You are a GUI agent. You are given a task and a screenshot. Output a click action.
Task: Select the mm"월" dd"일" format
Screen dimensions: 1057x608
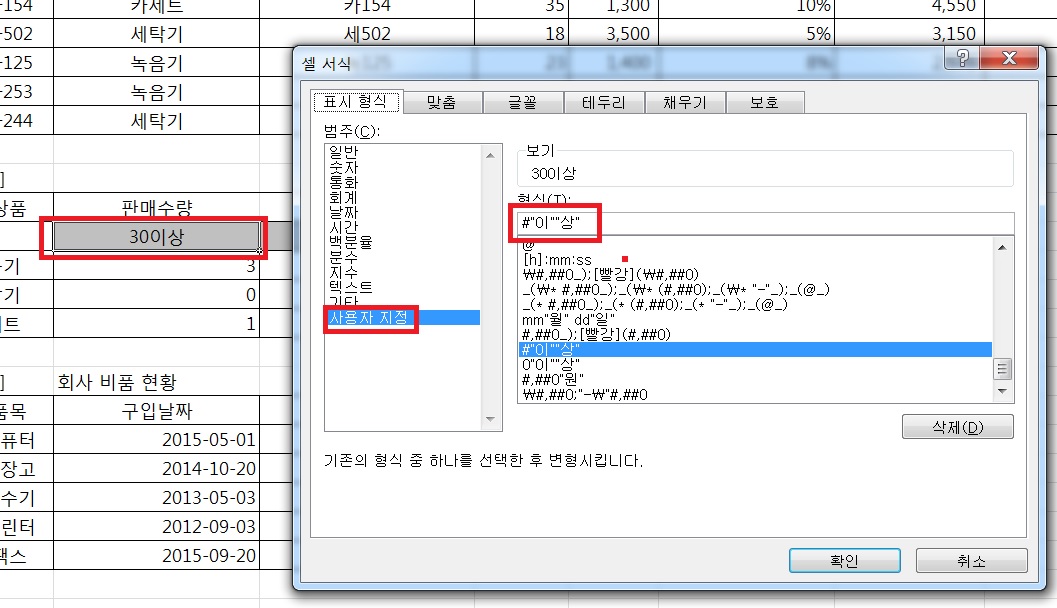(x=569, y=320)
